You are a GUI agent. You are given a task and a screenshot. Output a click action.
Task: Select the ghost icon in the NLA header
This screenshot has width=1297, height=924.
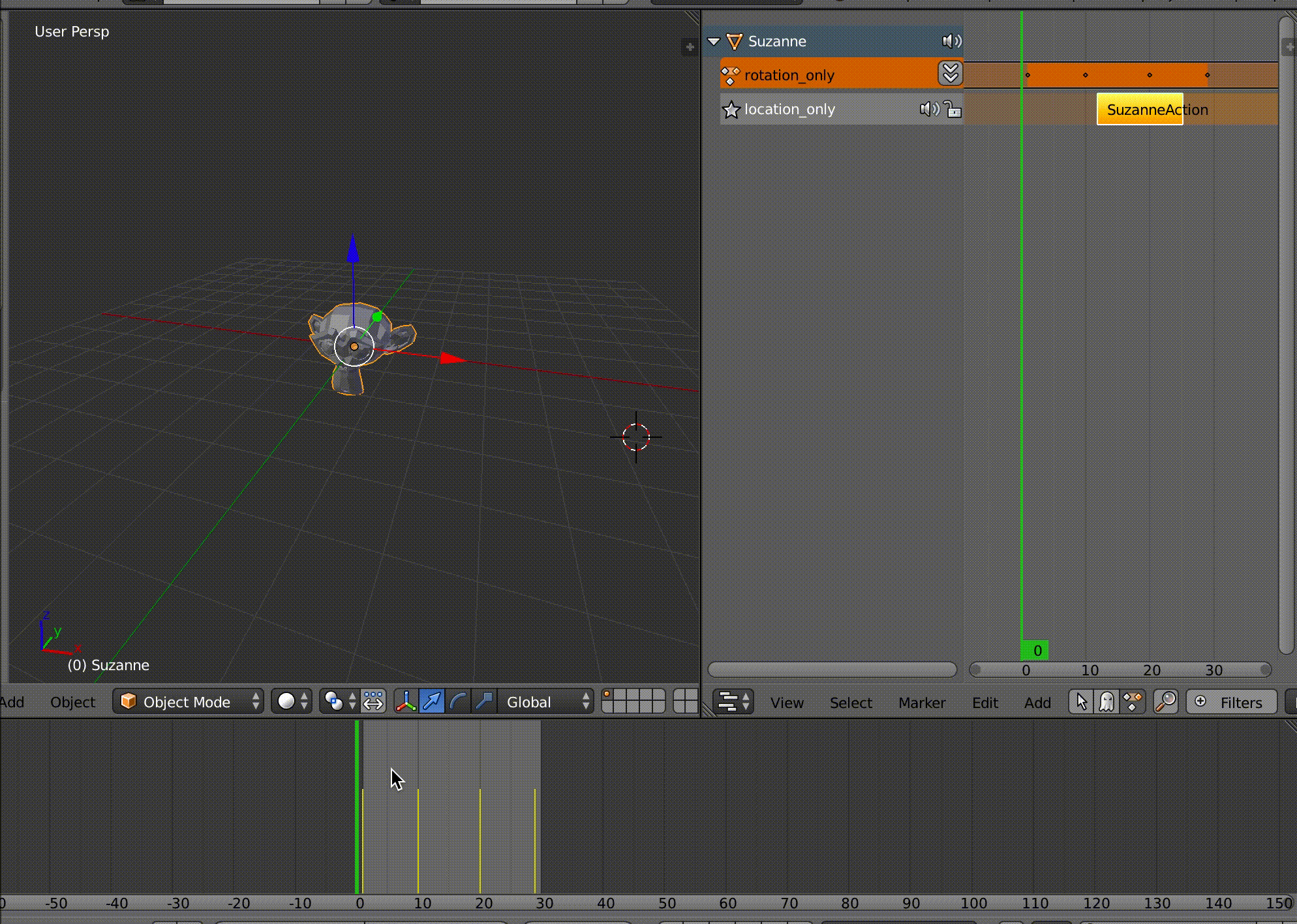pos(1106,701)
